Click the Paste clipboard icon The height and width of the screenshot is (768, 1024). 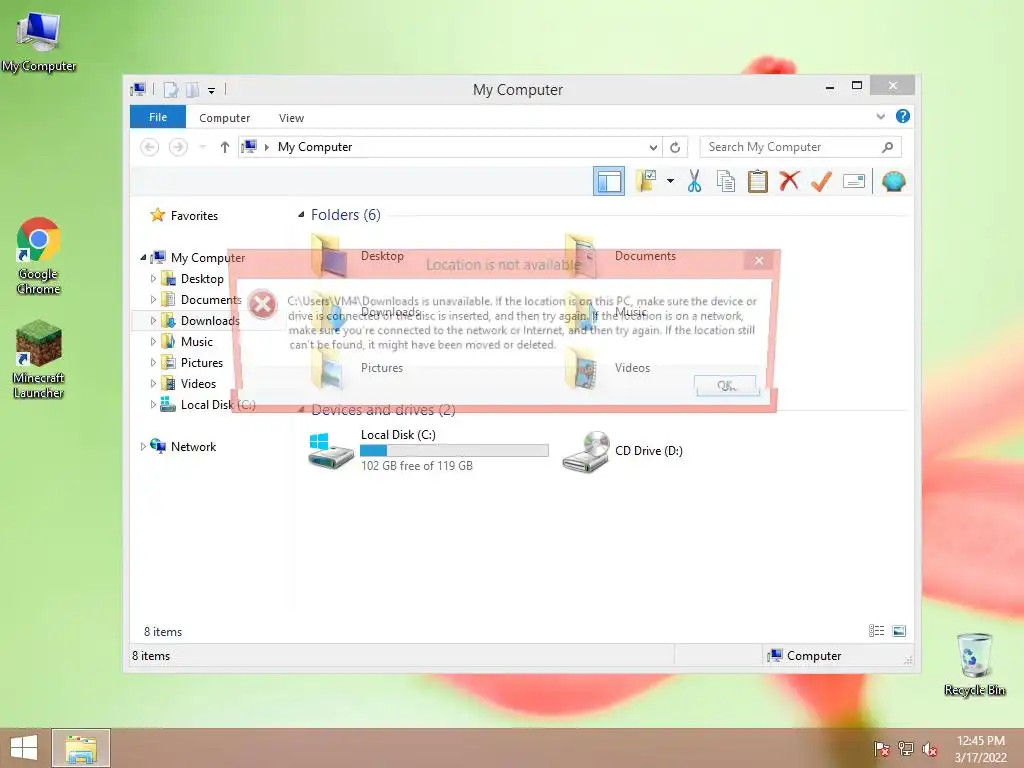point(758,182)
